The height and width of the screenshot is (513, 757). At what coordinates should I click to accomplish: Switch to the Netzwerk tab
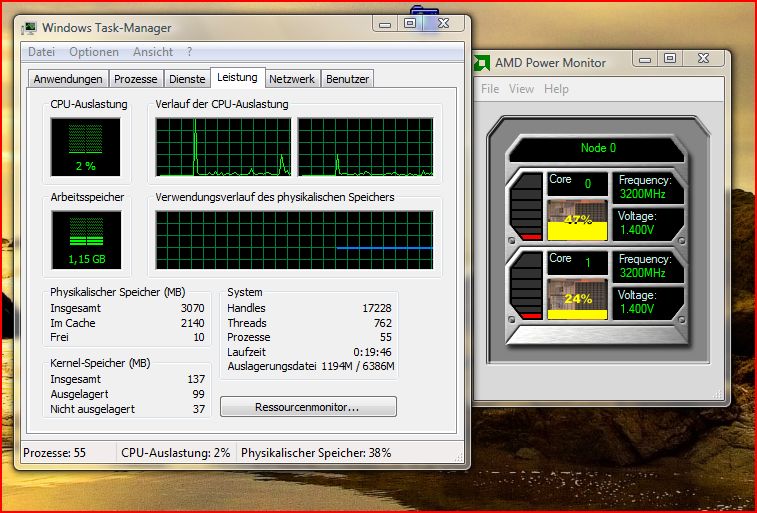(x=292, y=79)
